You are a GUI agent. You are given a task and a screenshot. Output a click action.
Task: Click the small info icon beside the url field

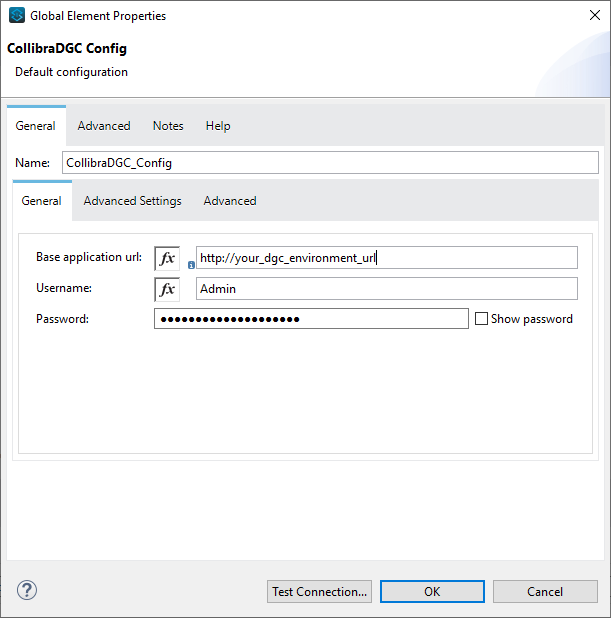191,265
